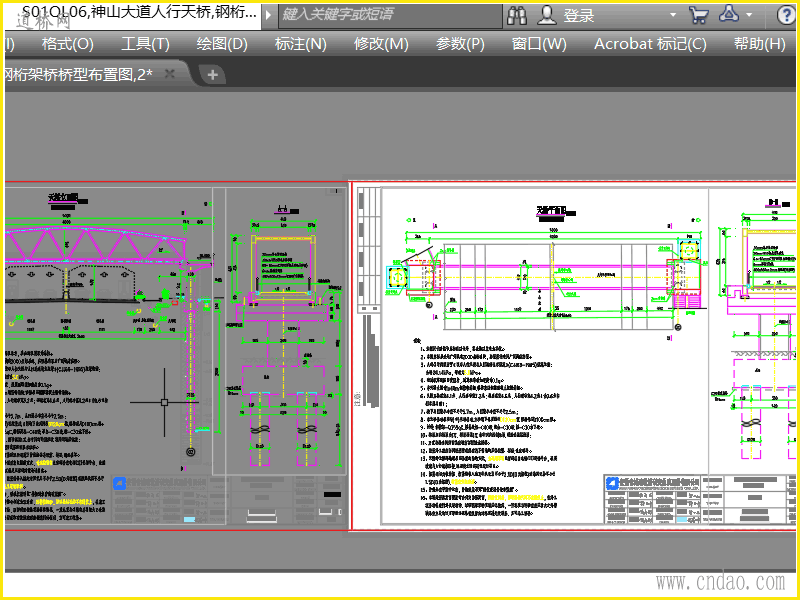This screenshot has height=600, width=800.
Task: Click the Autodesk A360 triangle icon
Action: 729,14
